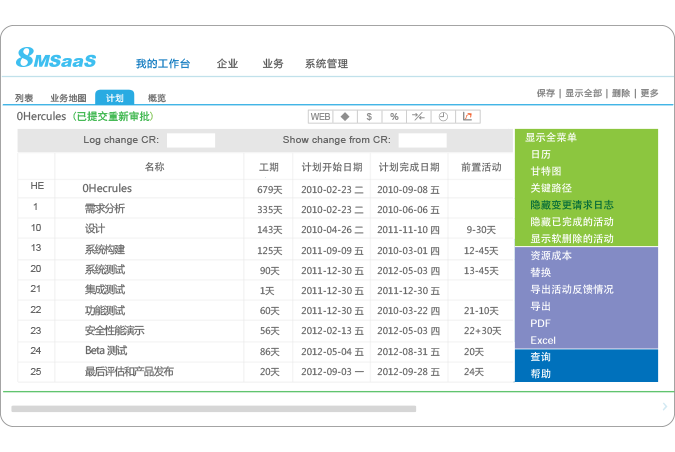Click the 已提交重新审批 status text
This screenshot has height=452, width=675.
tap(113, 116)
